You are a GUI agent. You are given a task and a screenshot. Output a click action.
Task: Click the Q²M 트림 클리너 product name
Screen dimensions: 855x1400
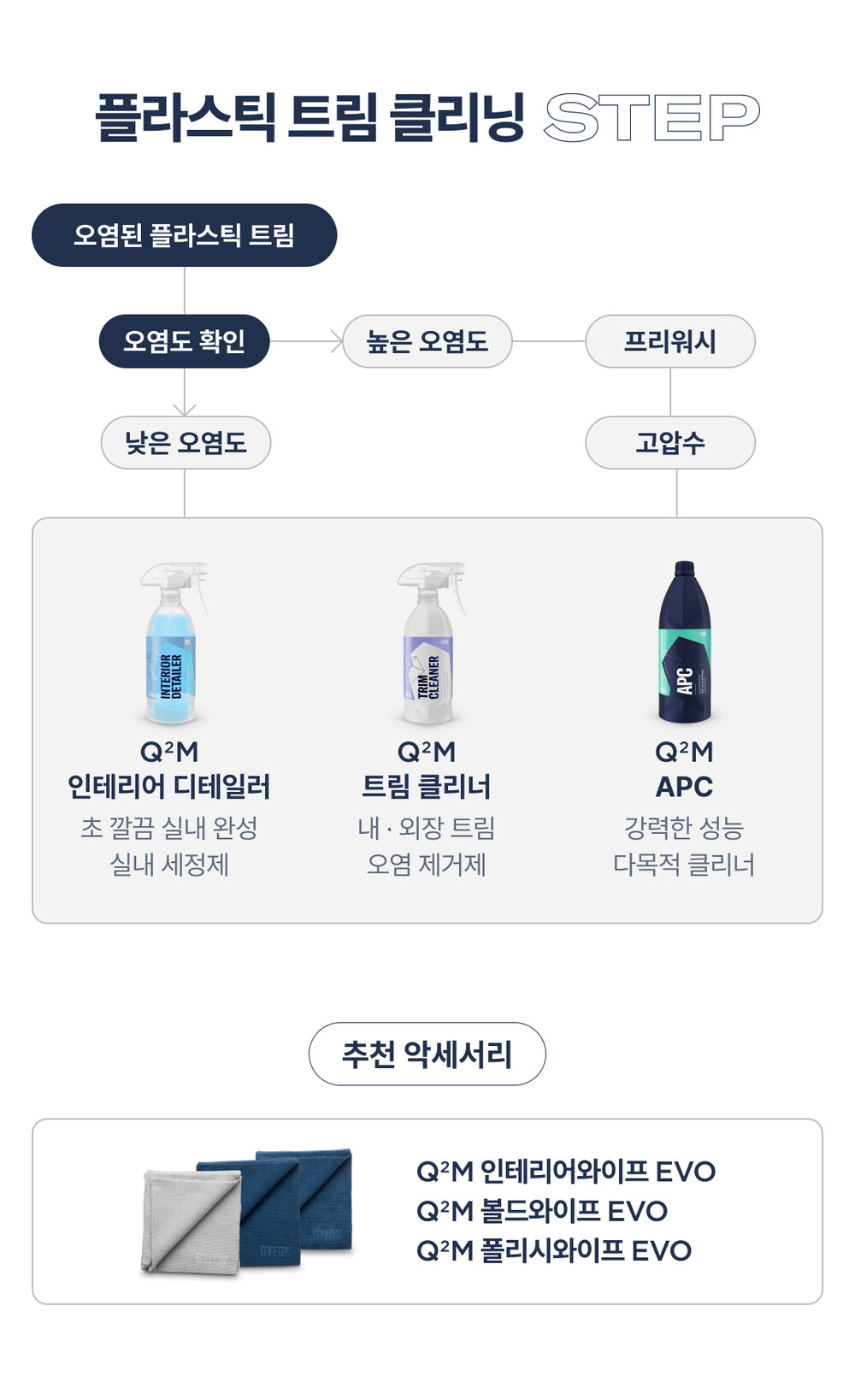click(x=427, y=770)
